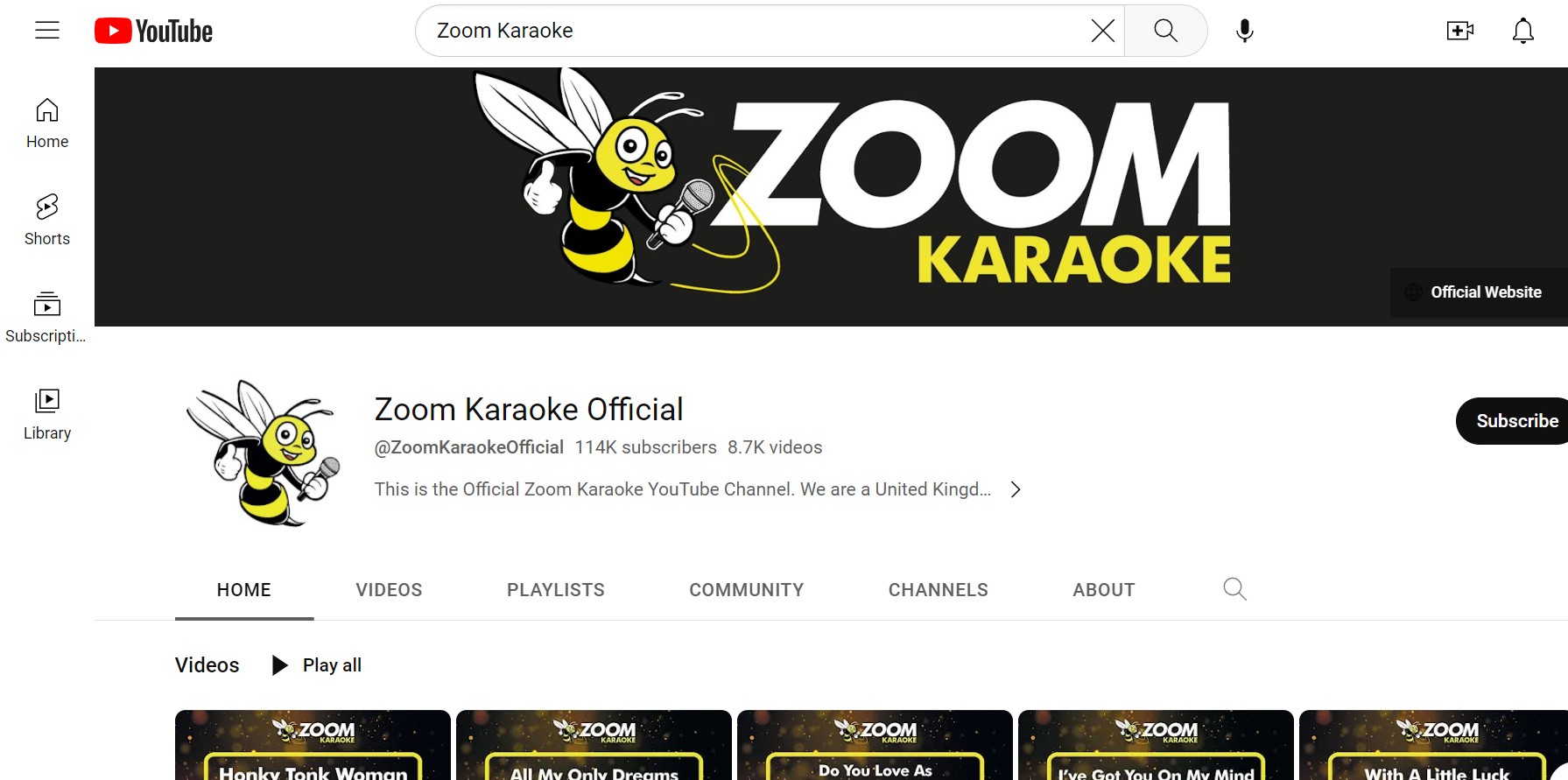Switch to the COMMUNITY tab
The image size is (1568, 780).
click(x=747, y=590)
